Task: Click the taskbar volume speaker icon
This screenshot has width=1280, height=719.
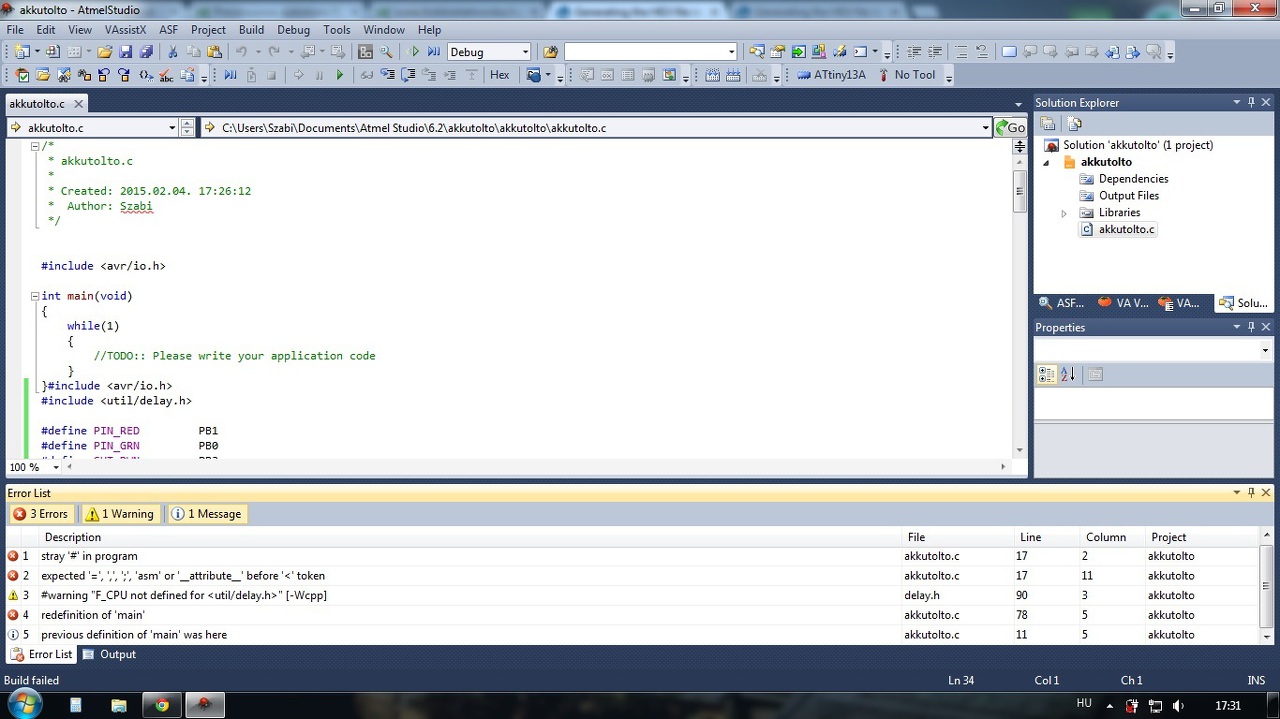Action: pos(1178,706)
